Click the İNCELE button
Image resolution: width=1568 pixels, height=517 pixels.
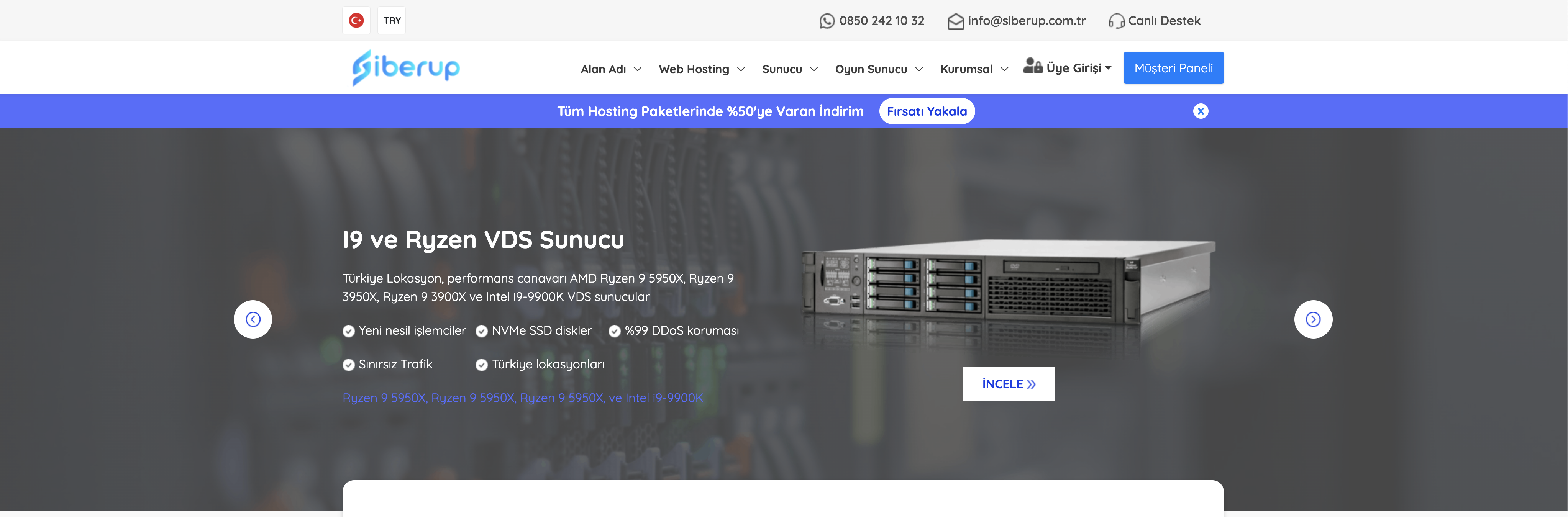1009,384
